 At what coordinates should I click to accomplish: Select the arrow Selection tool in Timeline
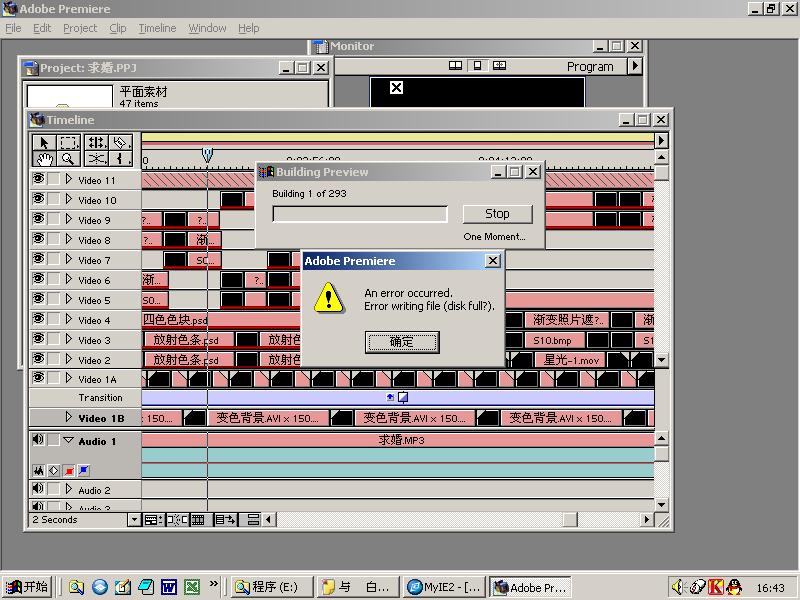pyautogui.click(x=44, y=142)
